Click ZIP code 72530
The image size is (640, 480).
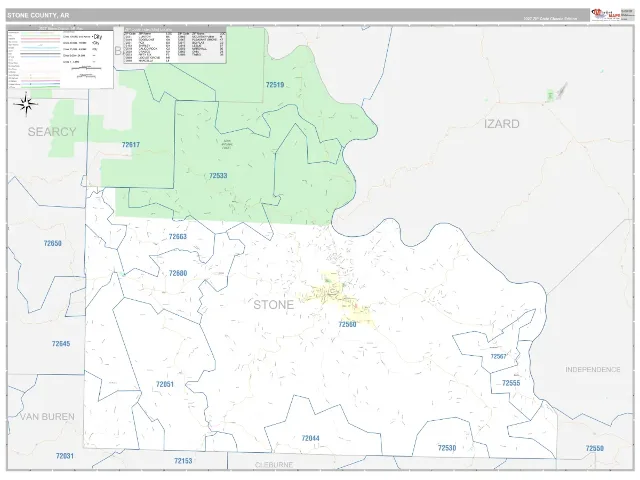[447, 448]
